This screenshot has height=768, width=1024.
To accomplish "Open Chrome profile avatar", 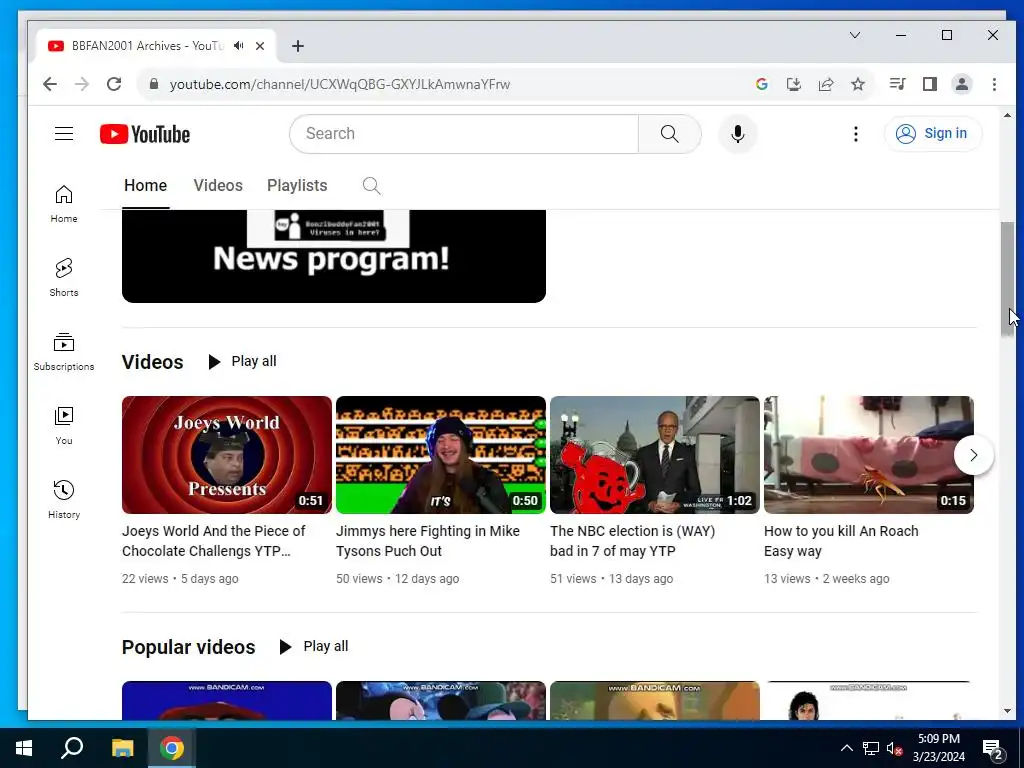I will coord(962,84).
